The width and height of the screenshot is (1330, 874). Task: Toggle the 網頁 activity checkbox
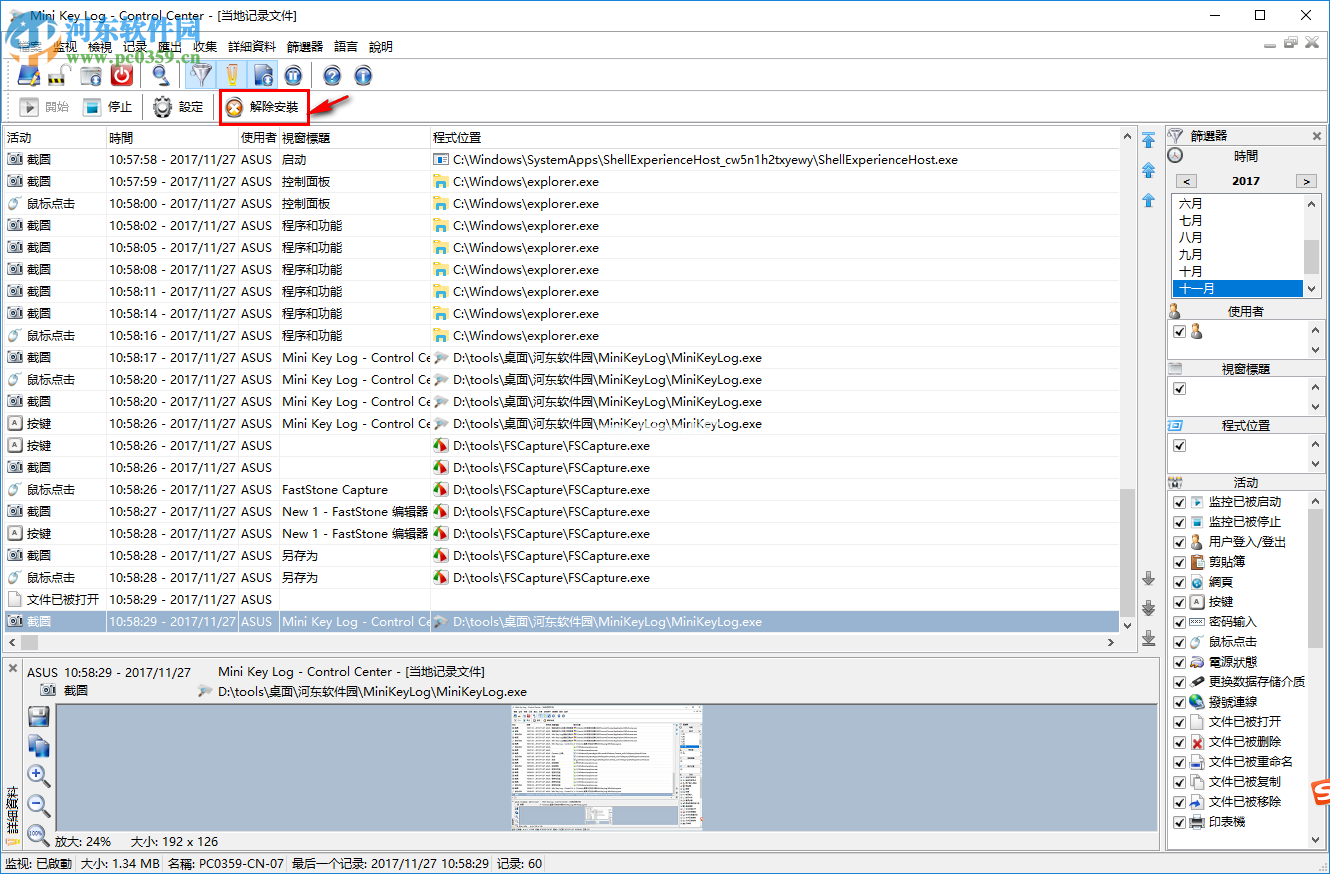1180,582
